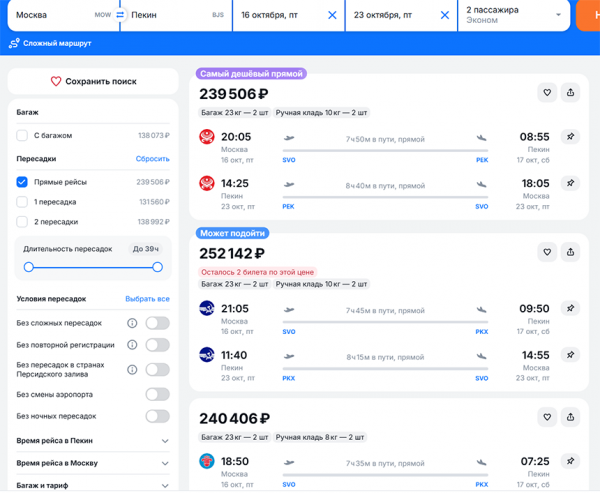Click the airline logo of 11:40 flight
This screenshot has width=600, height=493.
pos(207,355)
